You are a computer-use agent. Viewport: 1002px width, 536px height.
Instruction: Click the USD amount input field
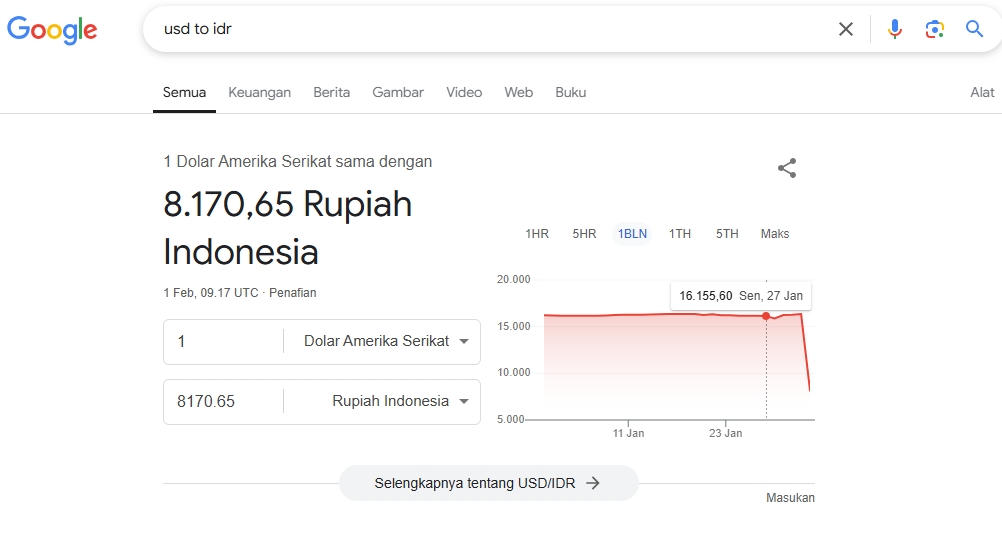pos(225,341)
